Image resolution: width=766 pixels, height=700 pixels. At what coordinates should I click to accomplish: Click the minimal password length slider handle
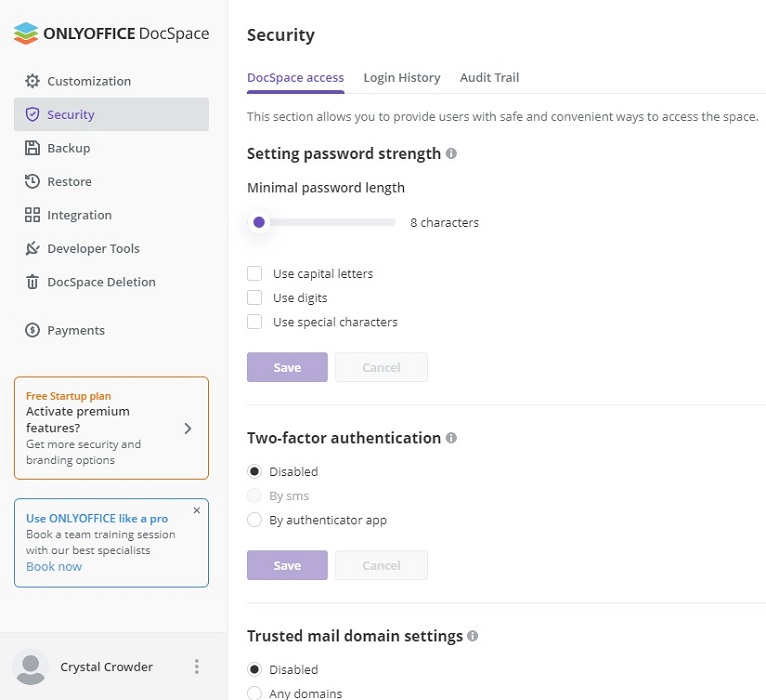tap(259, 222)
